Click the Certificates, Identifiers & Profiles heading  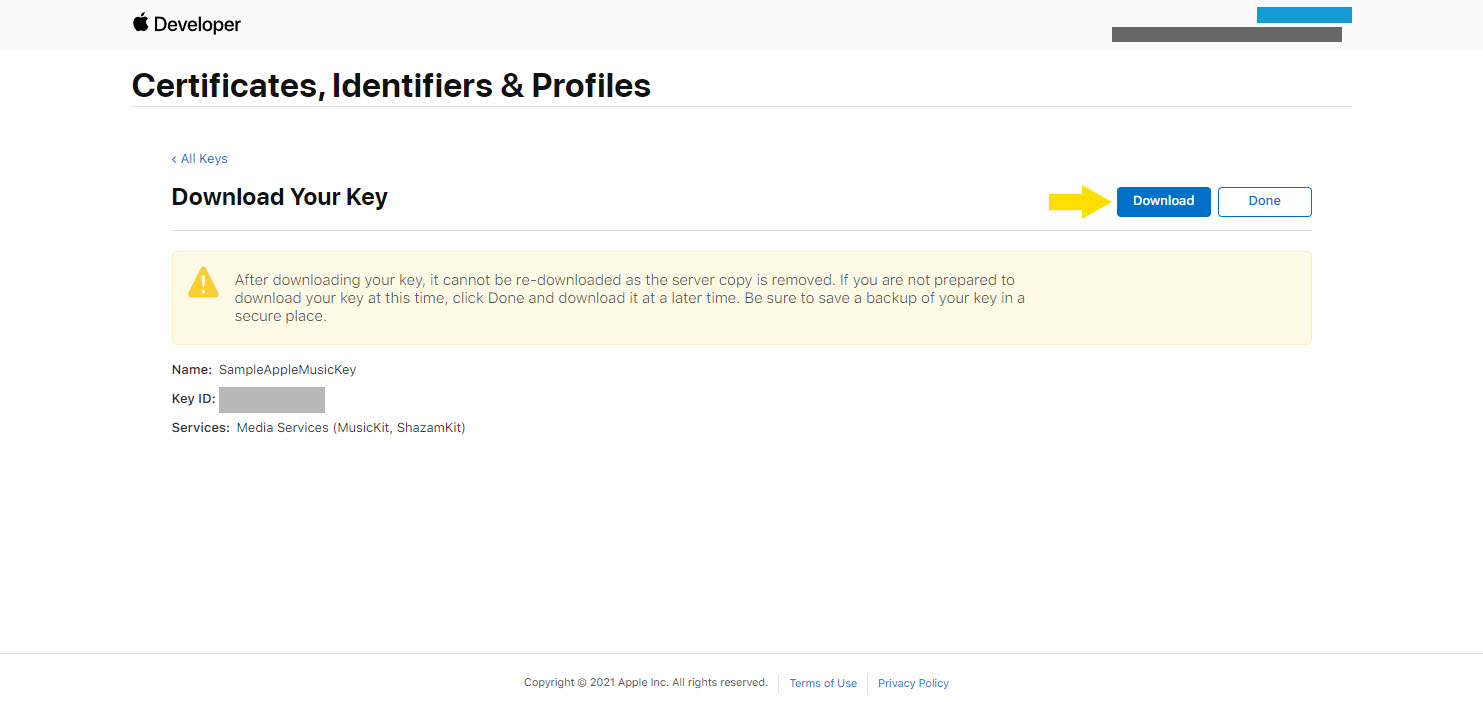pyautogui.click(x=391, y=85)
